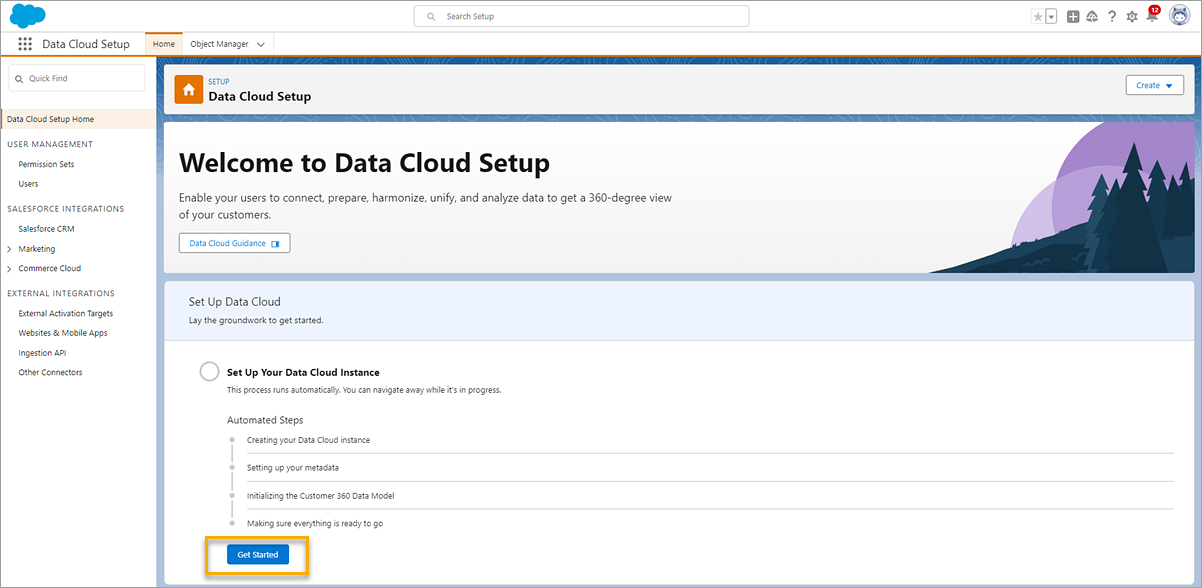
Task: Open the Create dropdown button
Action: [x=1154, y=85]
